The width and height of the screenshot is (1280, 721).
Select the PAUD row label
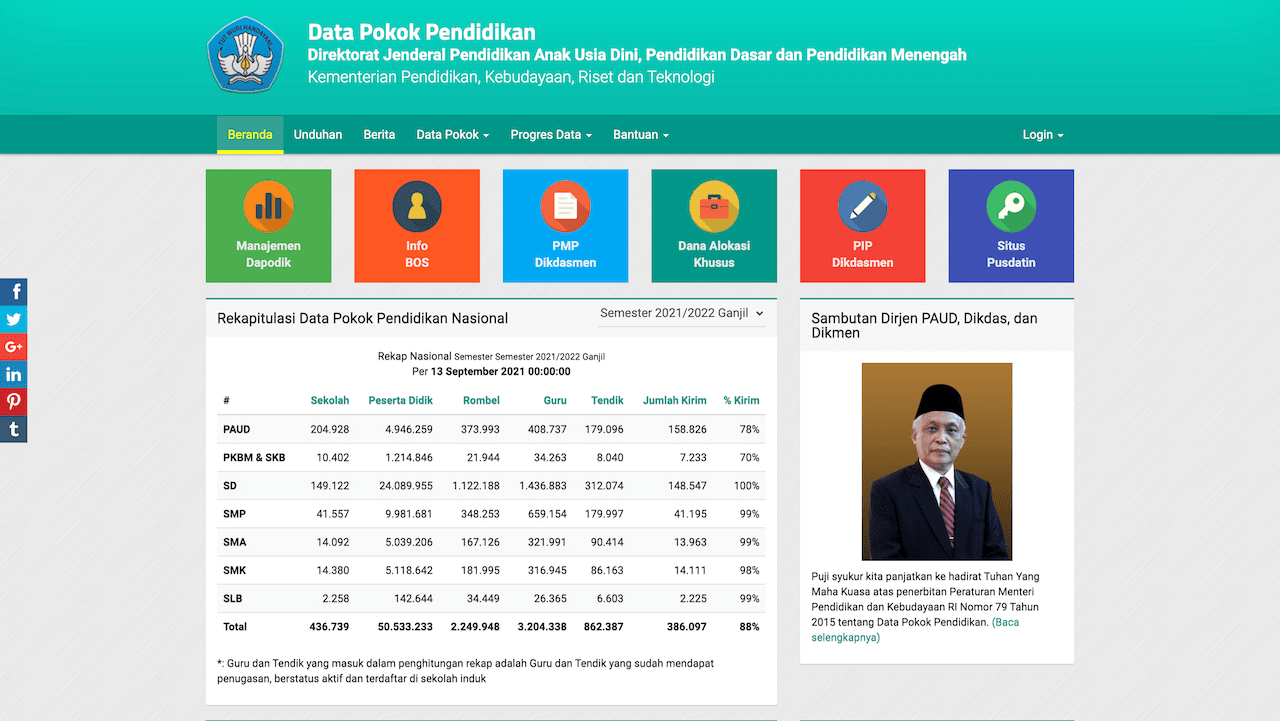(x=236, y=429)
